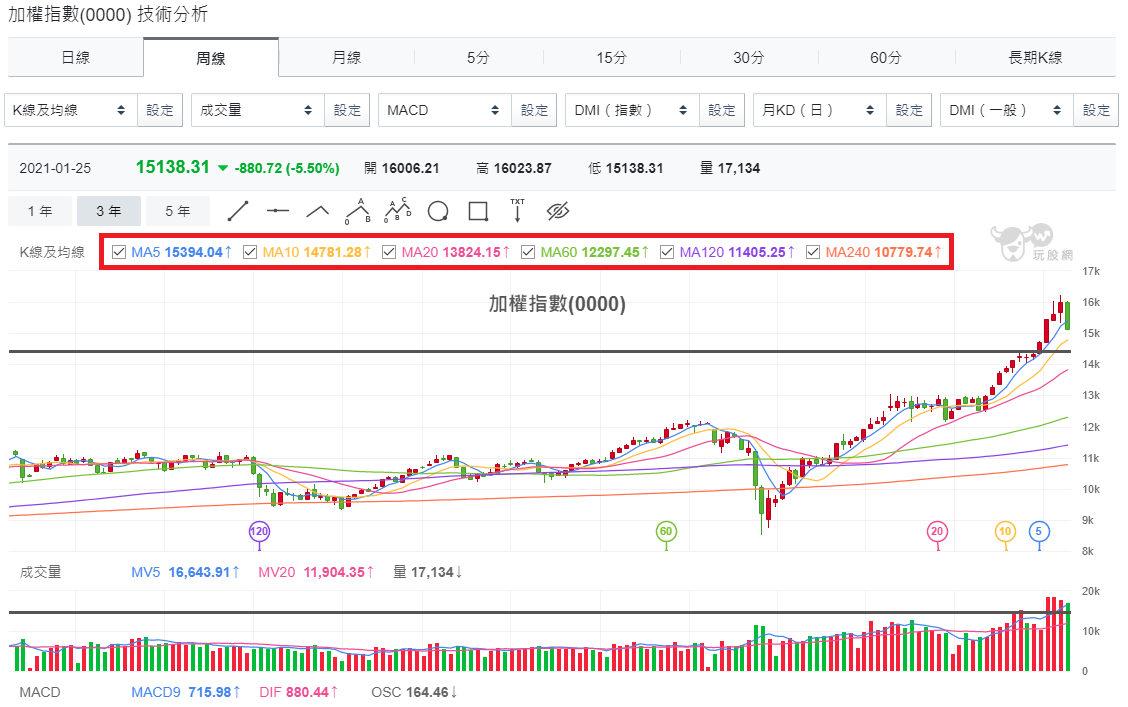
Task: Click the MV5 16,643.91 volume value
Action: coord(184,573)
